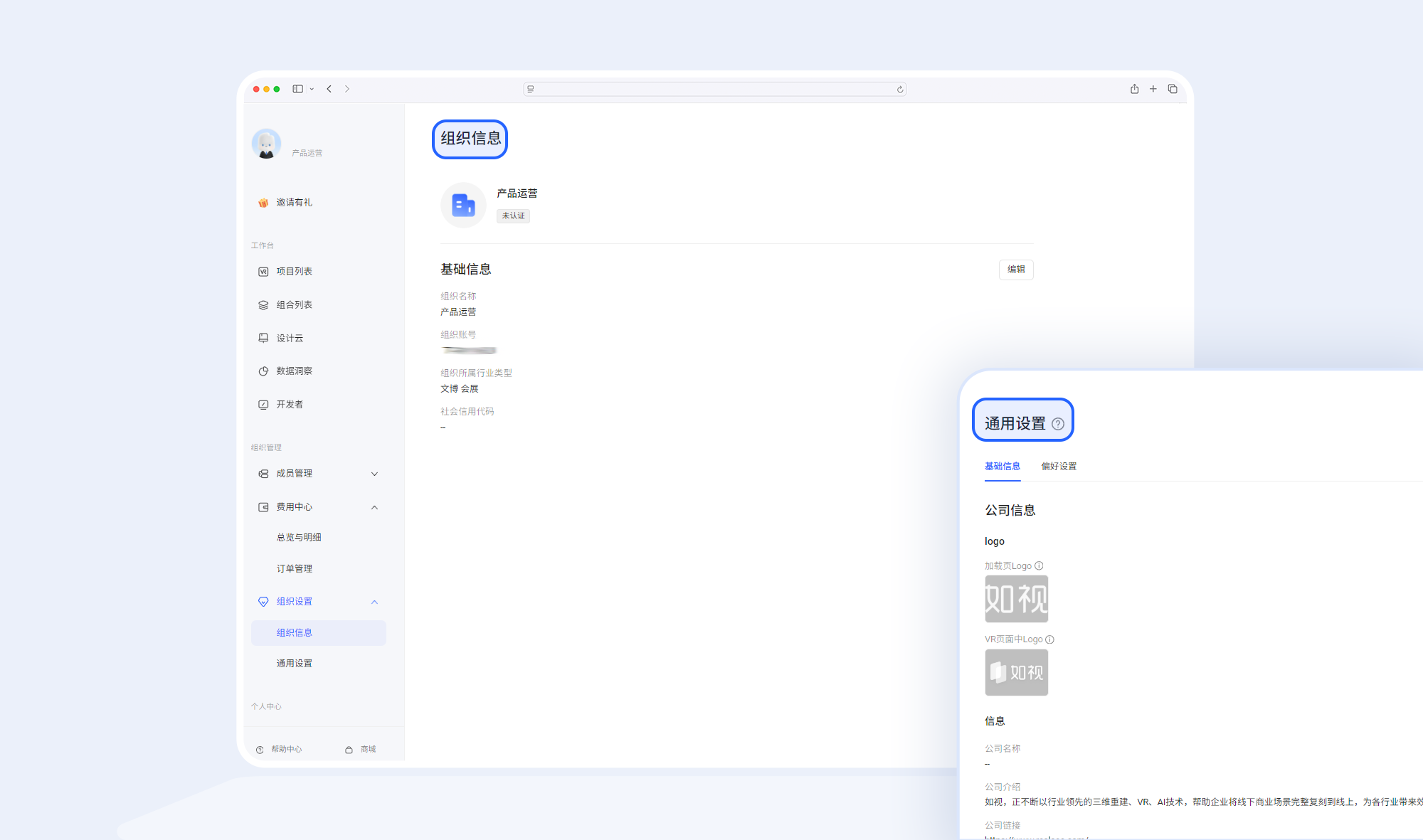Click the info icon next to 加载页Logo
Viewport: 1423px width, 840px height.
coord(1039,565)
